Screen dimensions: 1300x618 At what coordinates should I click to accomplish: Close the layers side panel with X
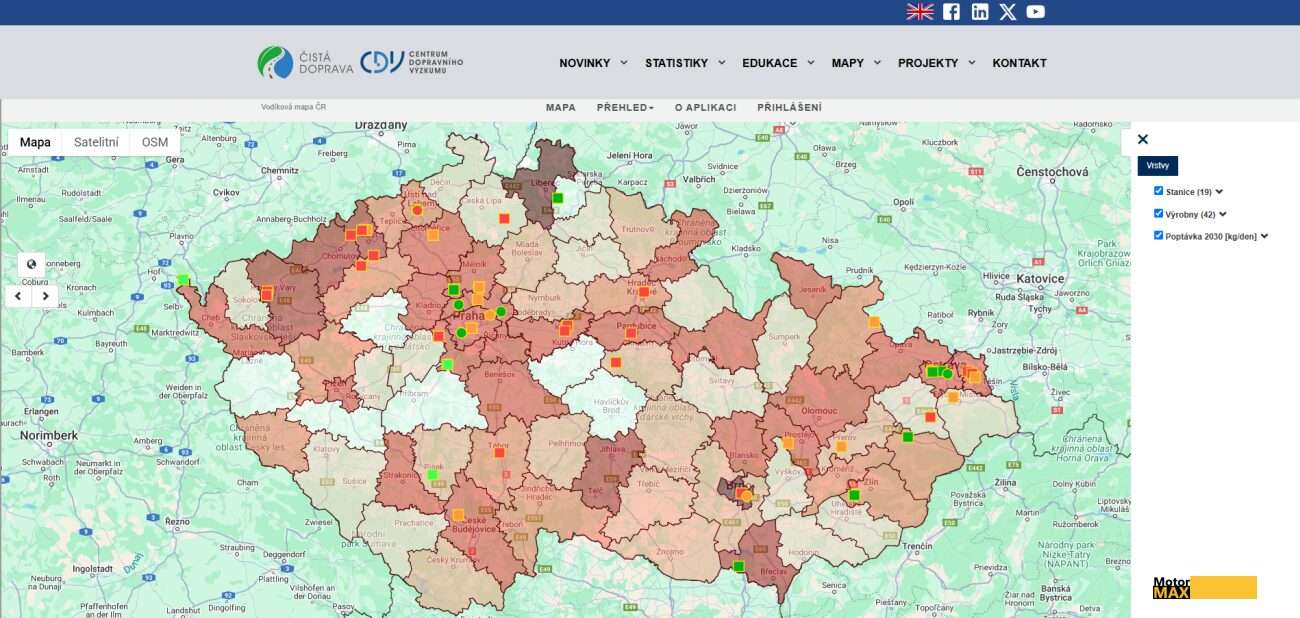(1143, 140)
